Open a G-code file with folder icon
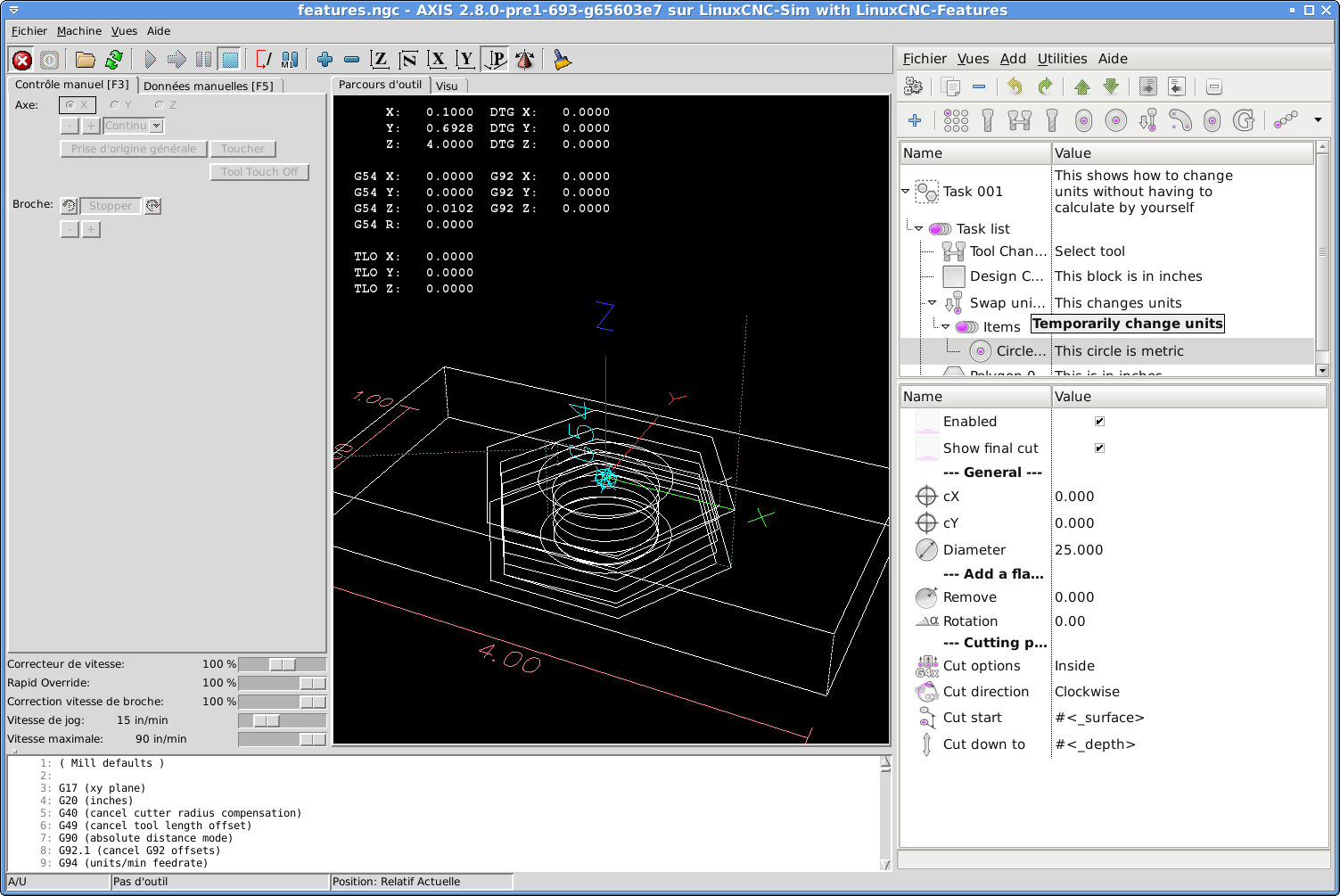The height and width of the screenshot is (896, 1340). (86, 60)
